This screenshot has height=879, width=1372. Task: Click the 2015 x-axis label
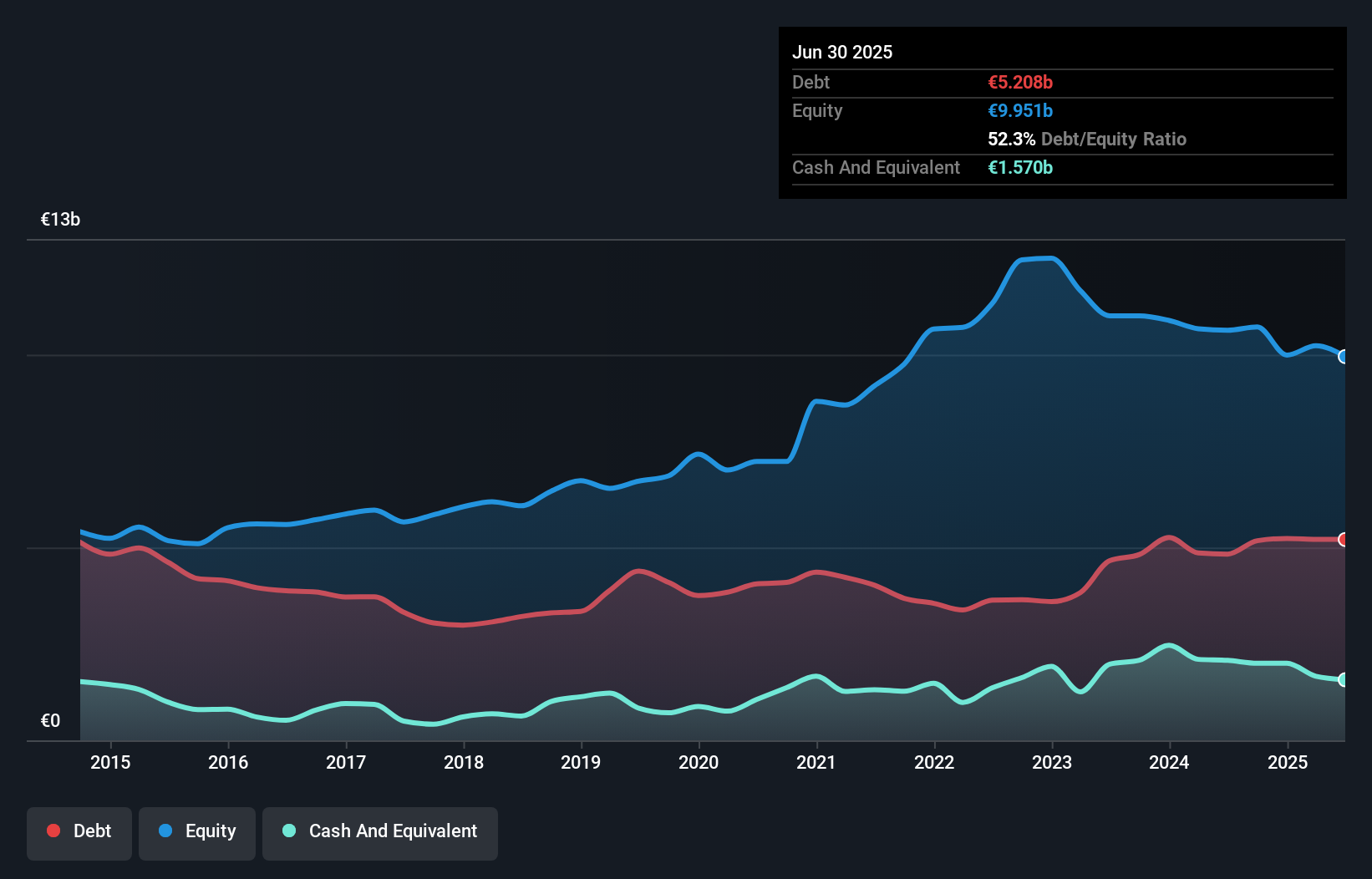coord(110,762)
